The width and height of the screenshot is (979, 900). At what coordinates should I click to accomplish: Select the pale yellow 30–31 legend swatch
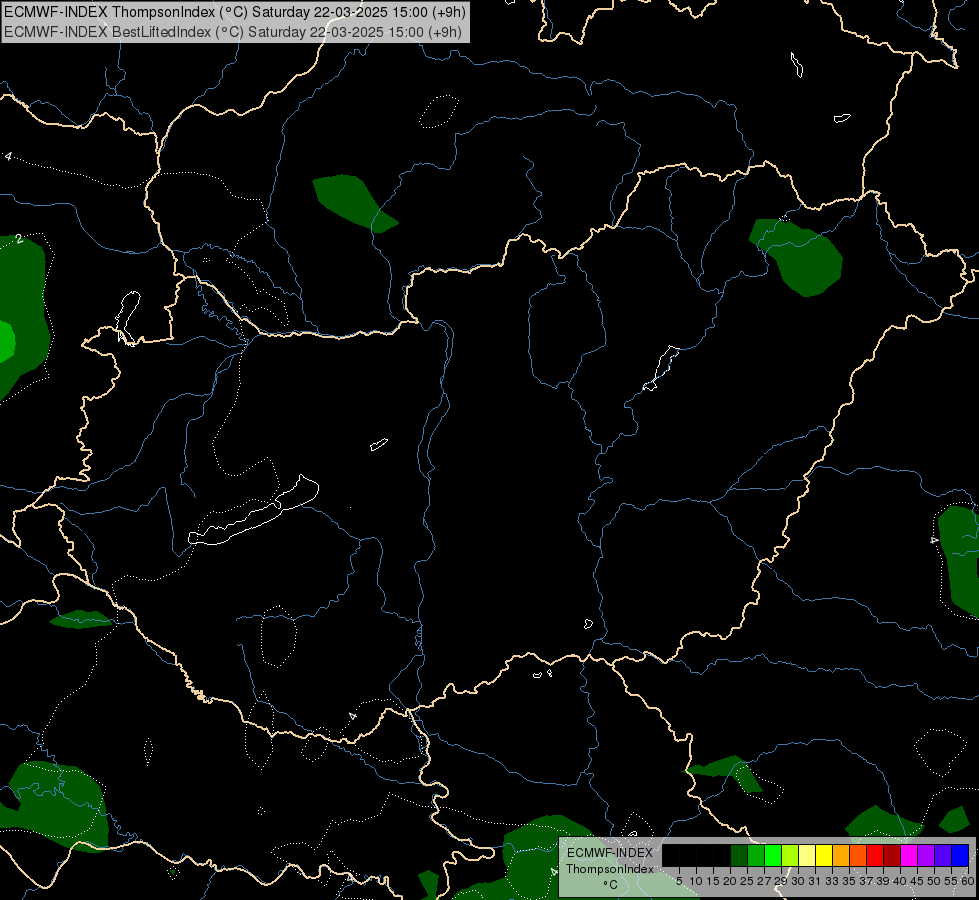click(807, 855)
